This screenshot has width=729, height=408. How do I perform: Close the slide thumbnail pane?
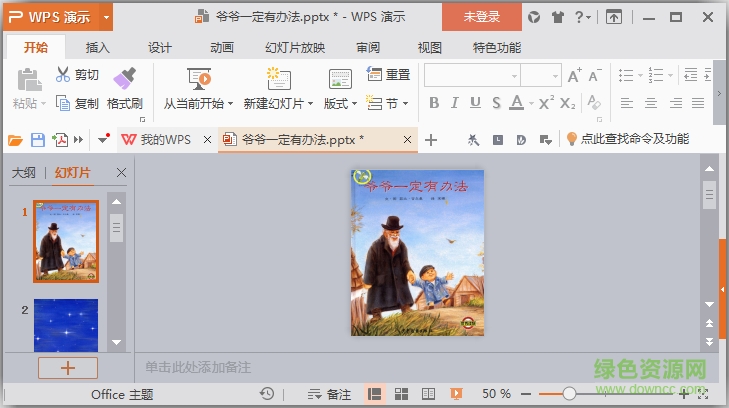click(x=121, y=173)
